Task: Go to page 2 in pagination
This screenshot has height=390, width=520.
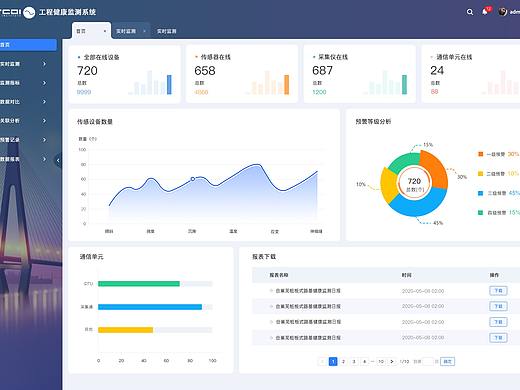Action: pyautogui.click(x=343, y=361)
